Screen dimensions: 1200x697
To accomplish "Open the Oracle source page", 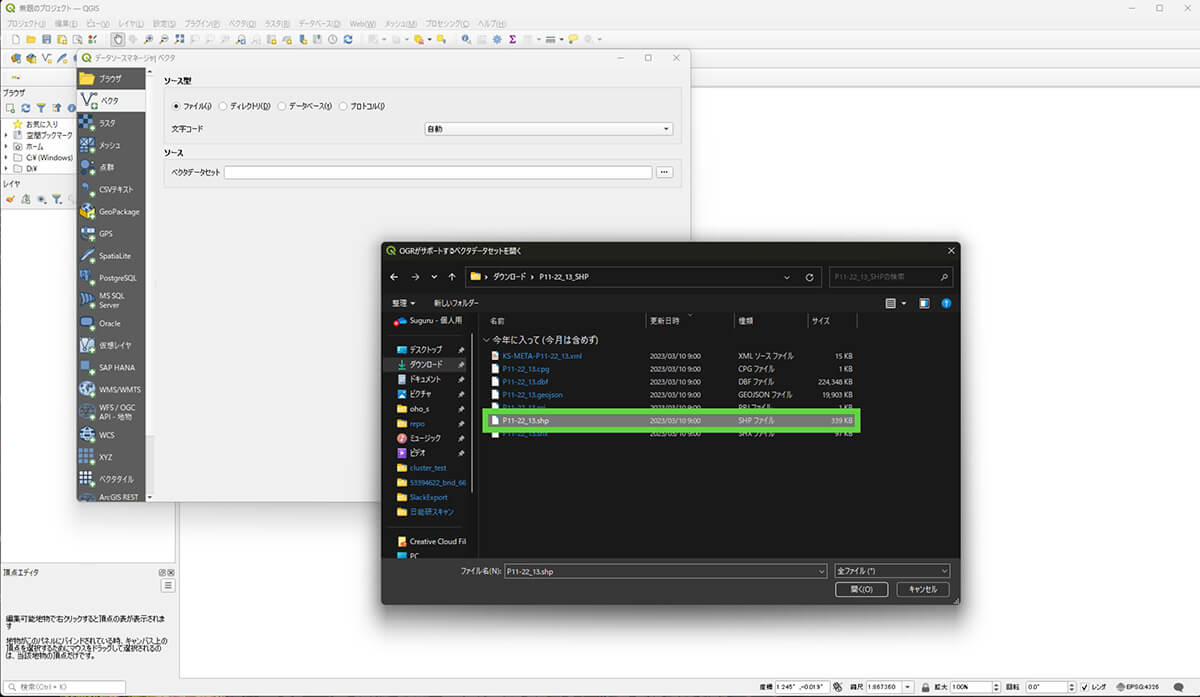I will pyautogui.click(x=111, y=323).
